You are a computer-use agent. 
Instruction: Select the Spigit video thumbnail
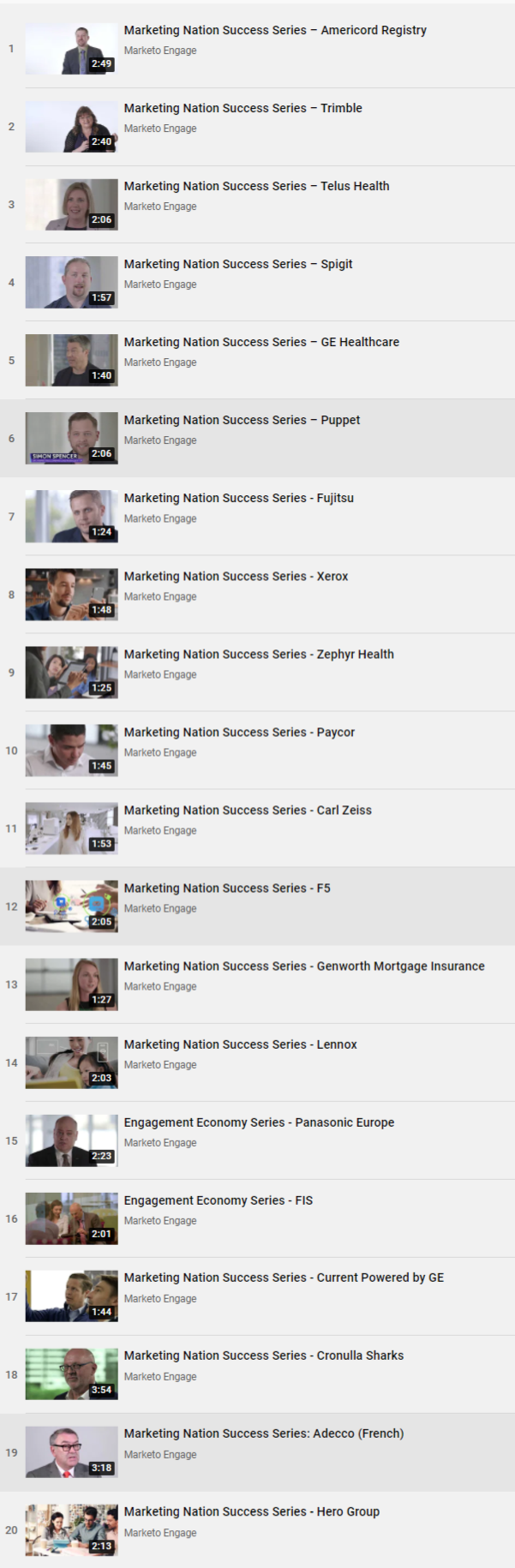pyautogui.click(x=71, y=283)
